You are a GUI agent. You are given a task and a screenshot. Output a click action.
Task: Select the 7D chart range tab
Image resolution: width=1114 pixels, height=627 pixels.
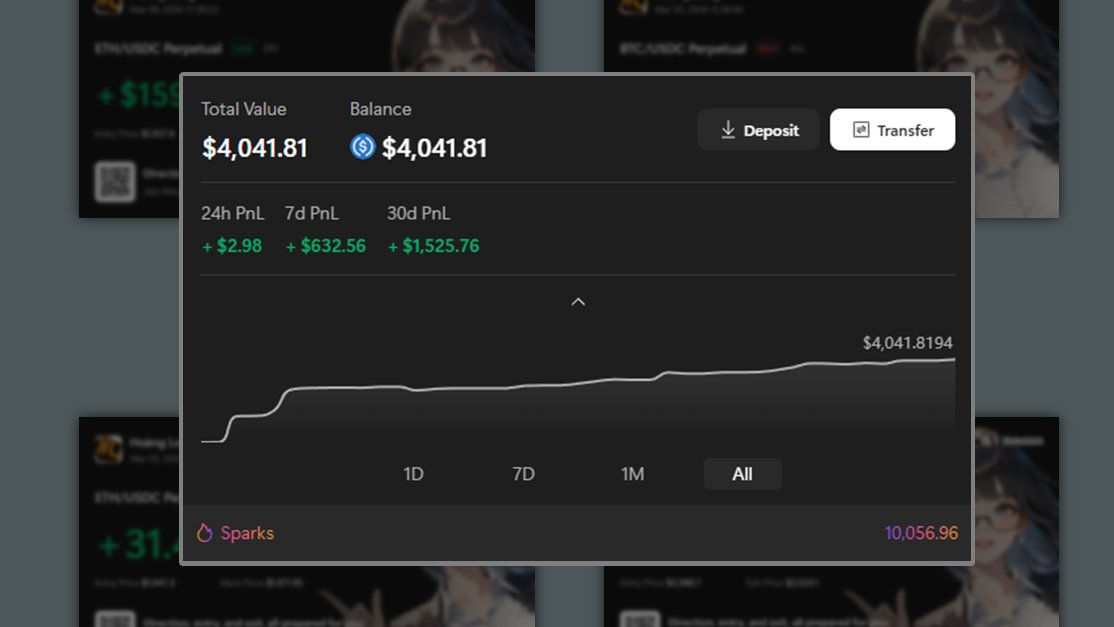[524, 474]
